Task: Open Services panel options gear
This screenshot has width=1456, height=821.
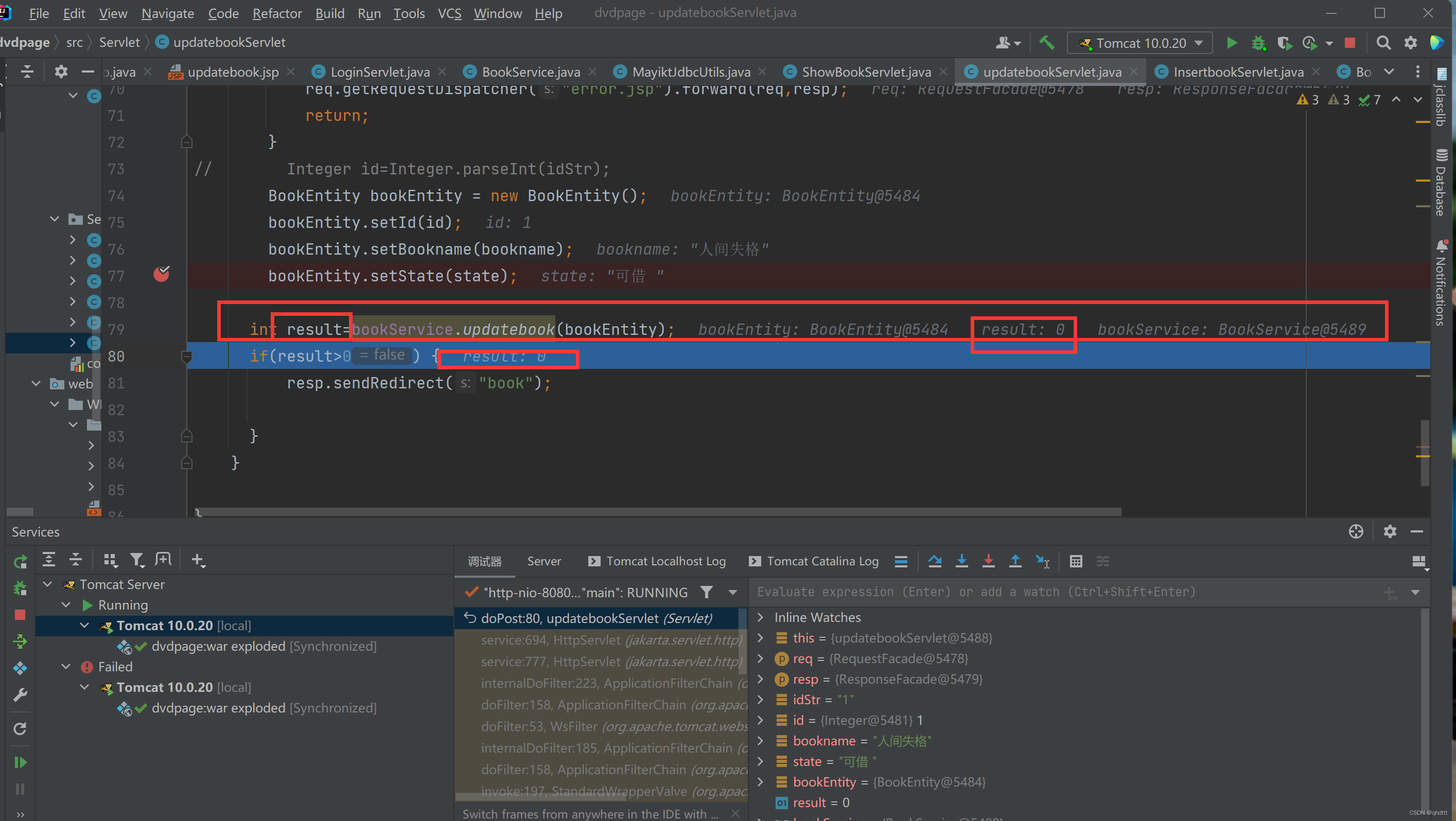Action: [1389, 531]
